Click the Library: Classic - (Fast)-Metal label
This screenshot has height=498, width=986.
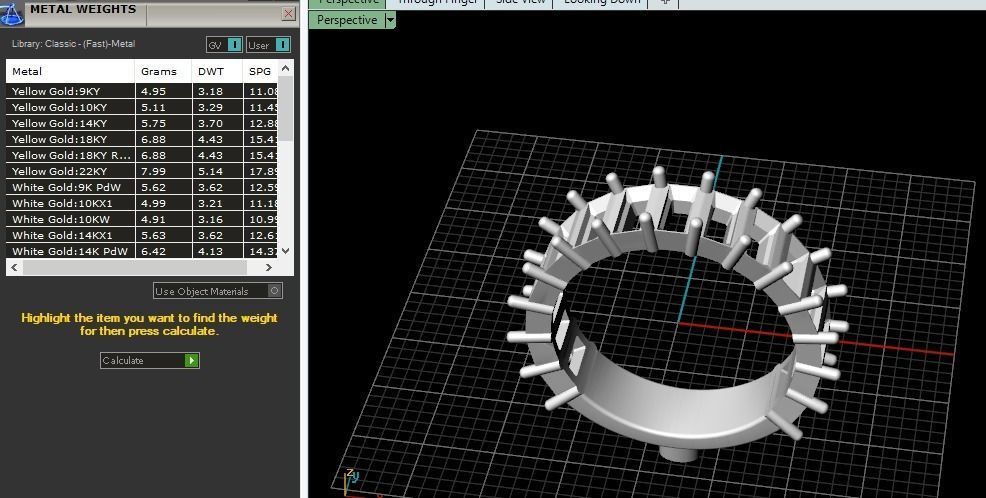74,44
